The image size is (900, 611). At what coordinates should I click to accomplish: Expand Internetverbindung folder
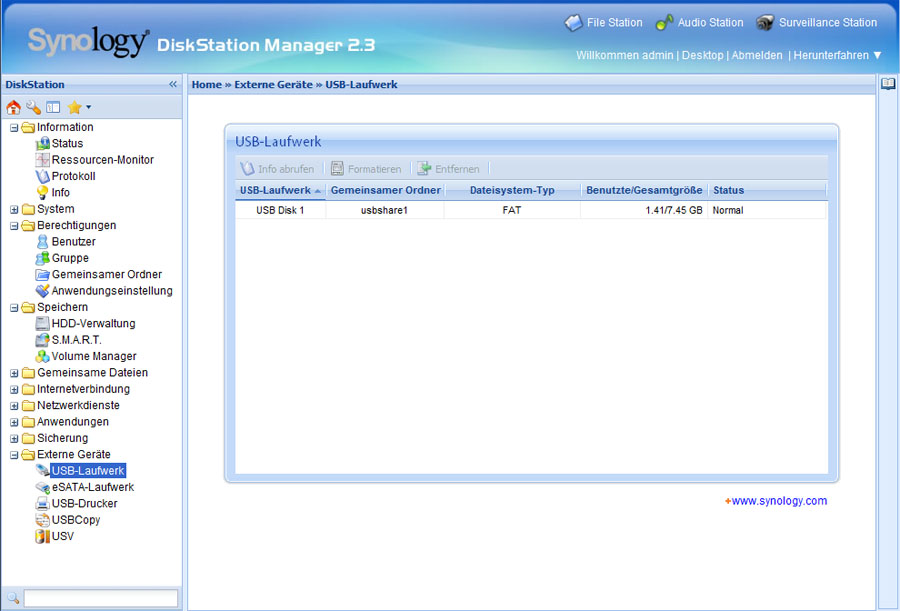[14, 389]
